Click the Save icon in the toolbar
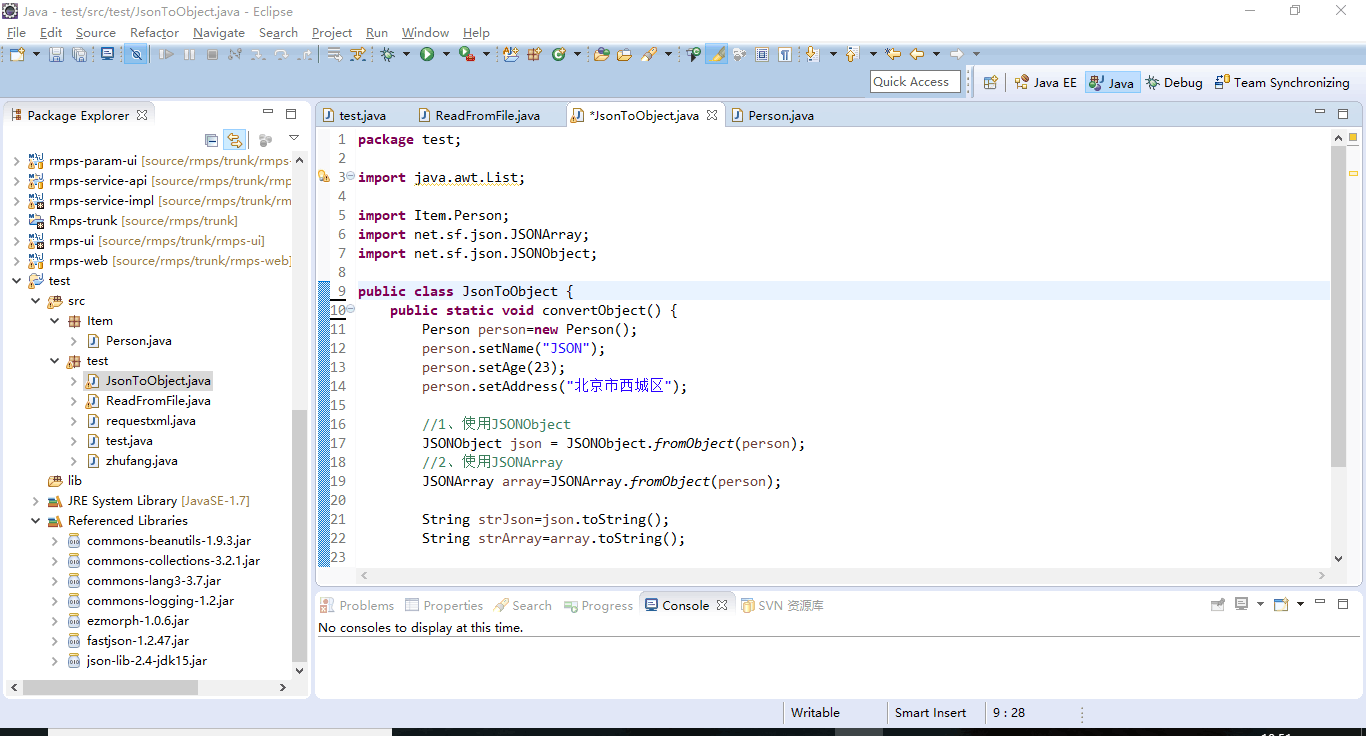1366x736 pixels. coord(57,54)
